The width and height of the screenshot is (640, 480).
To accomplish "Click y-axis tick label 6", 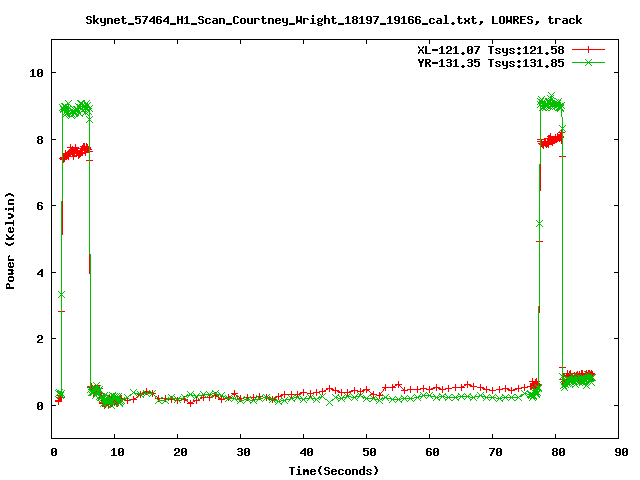I will pyautogui.click(x=40, y=206).
